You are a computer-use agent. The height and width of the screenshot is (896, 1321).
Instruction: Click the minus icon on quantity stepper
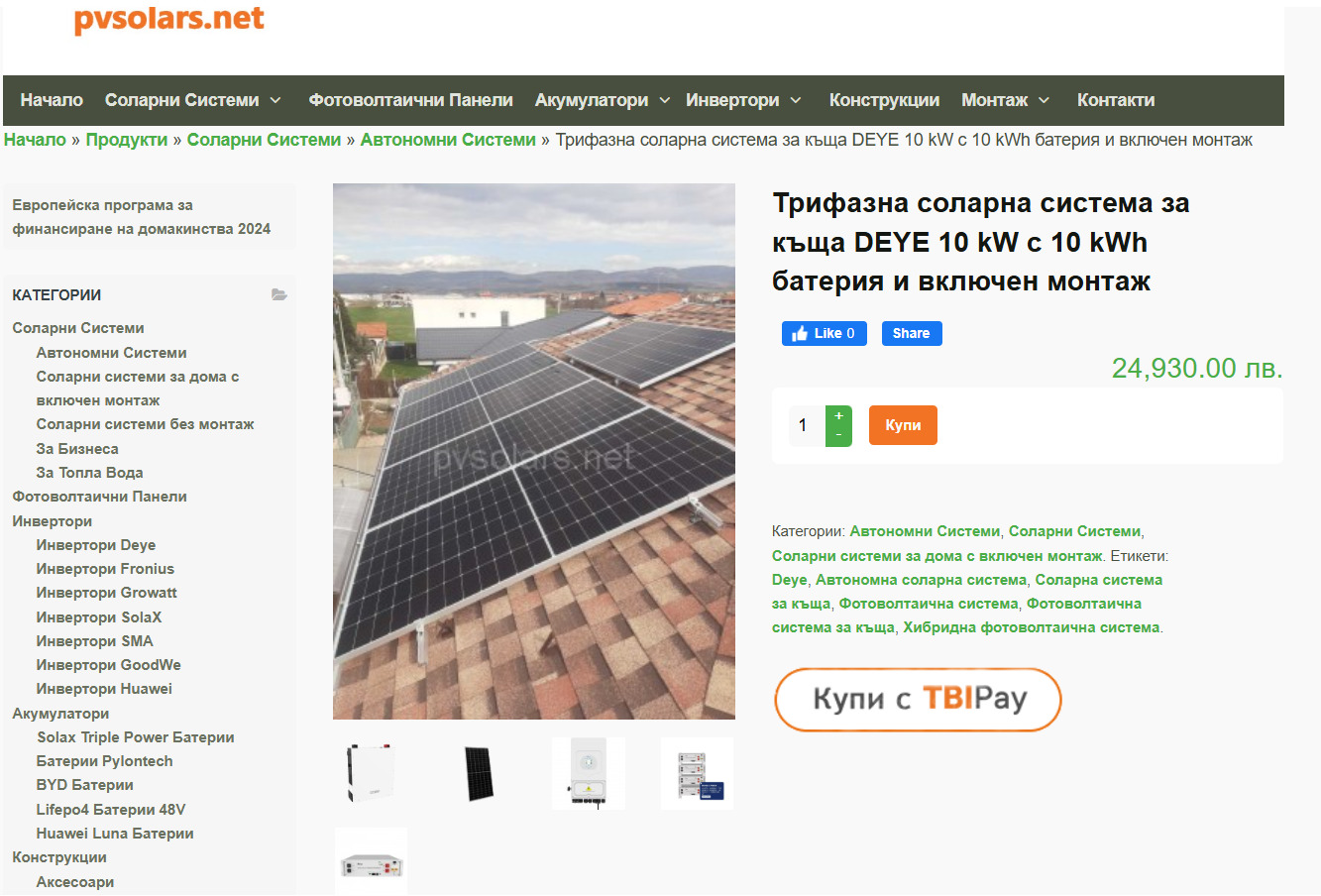coord(838,434)
